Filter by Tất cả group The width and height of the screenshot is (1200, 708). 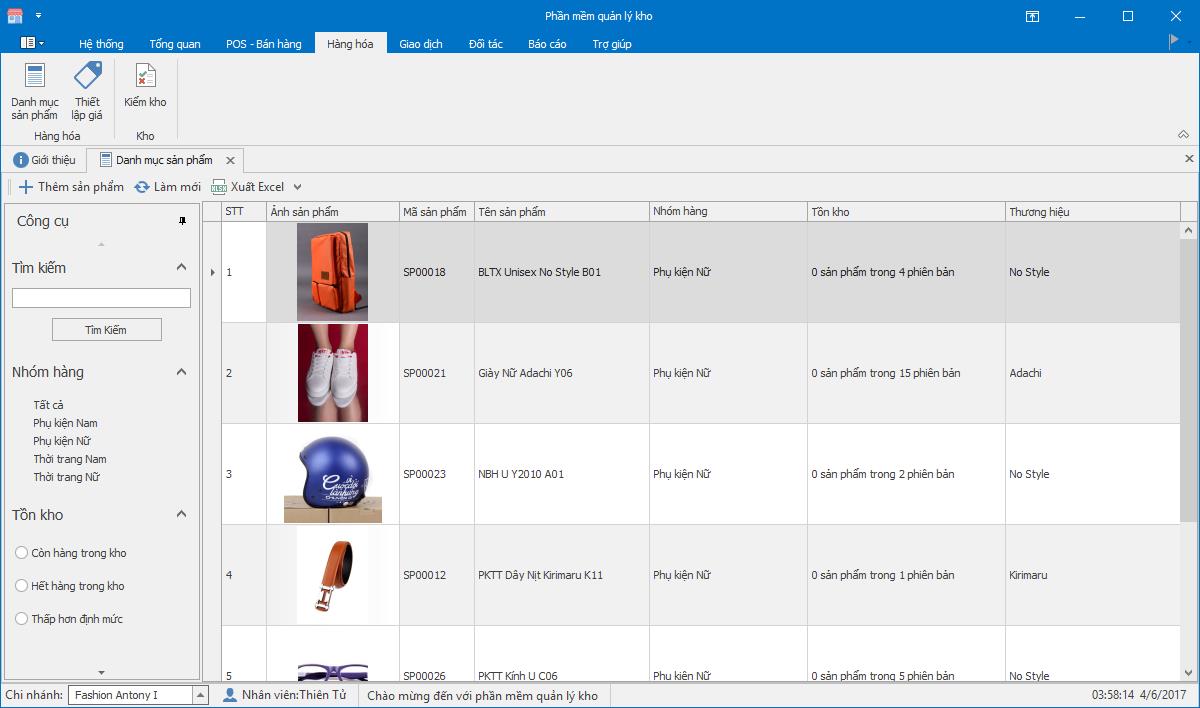48,405
